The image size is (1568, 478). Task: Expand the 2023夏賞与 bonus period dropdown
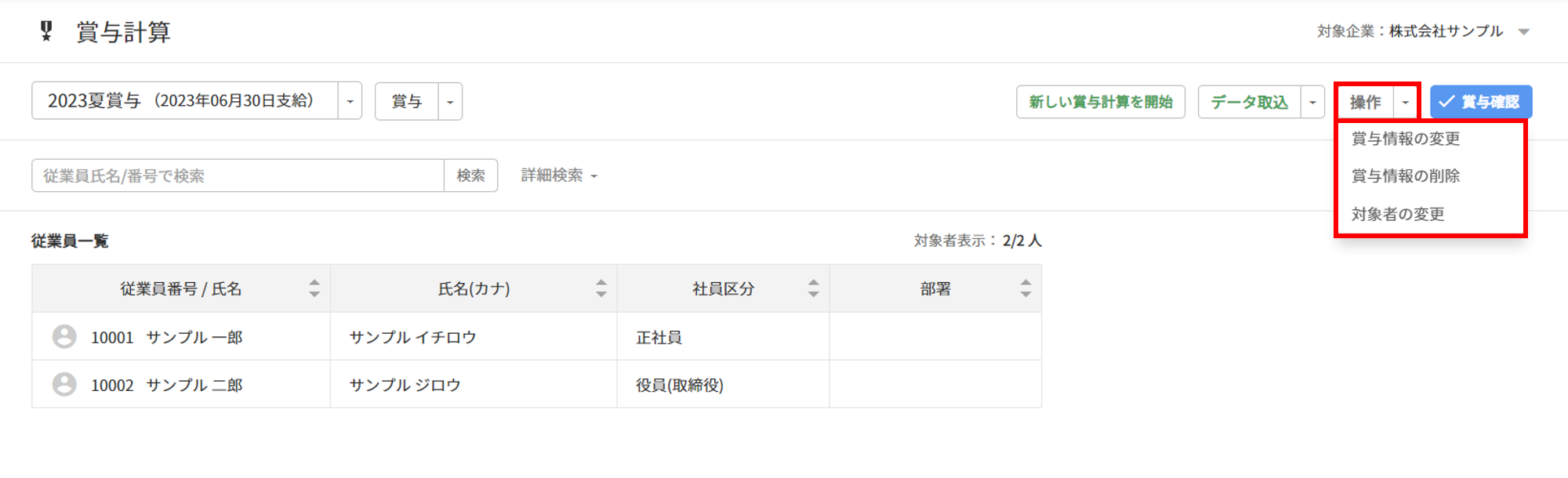(350, 101)
